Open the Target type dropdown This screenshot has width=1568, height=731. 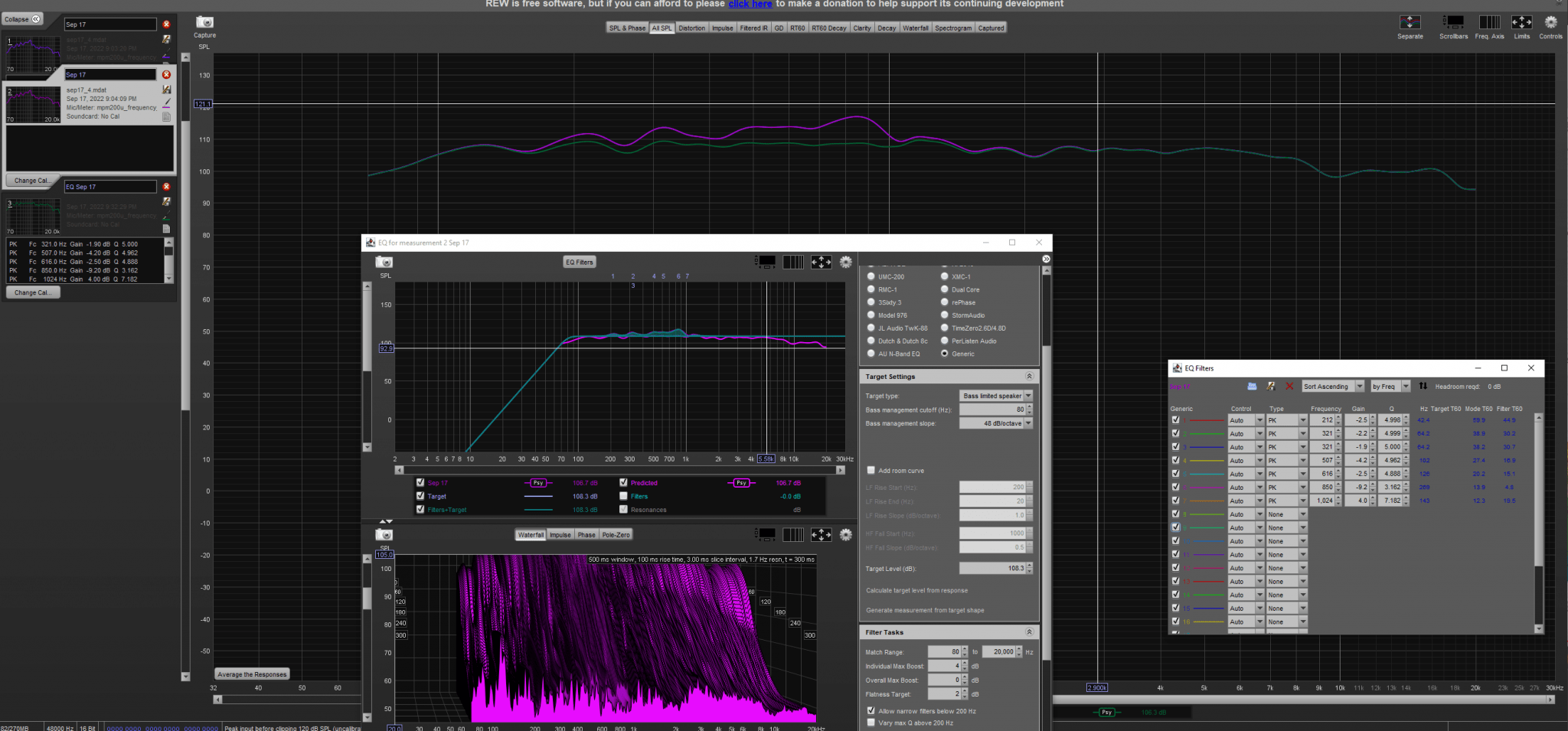click(x=996, y=396)
